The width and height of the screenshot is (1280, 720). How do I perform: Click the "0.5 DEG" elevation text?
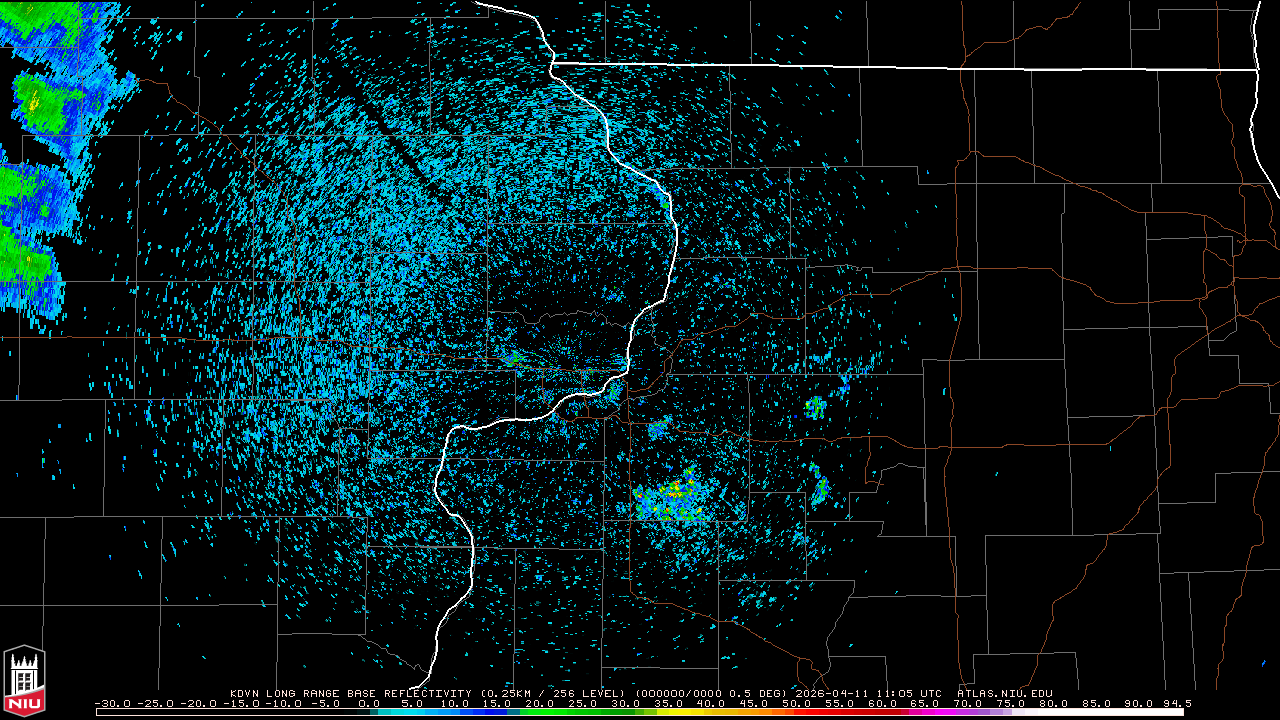(757, 693)
